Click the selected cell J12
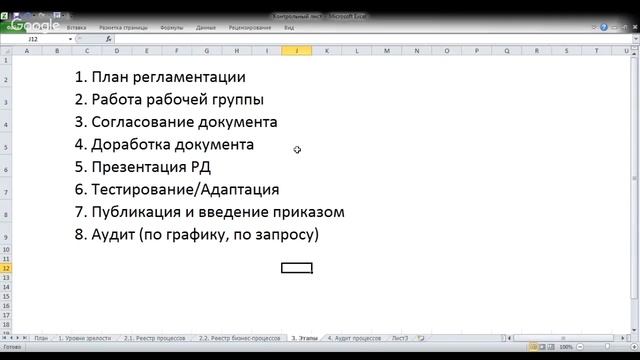This screenshot has height=360, width=640. [297, 268]
